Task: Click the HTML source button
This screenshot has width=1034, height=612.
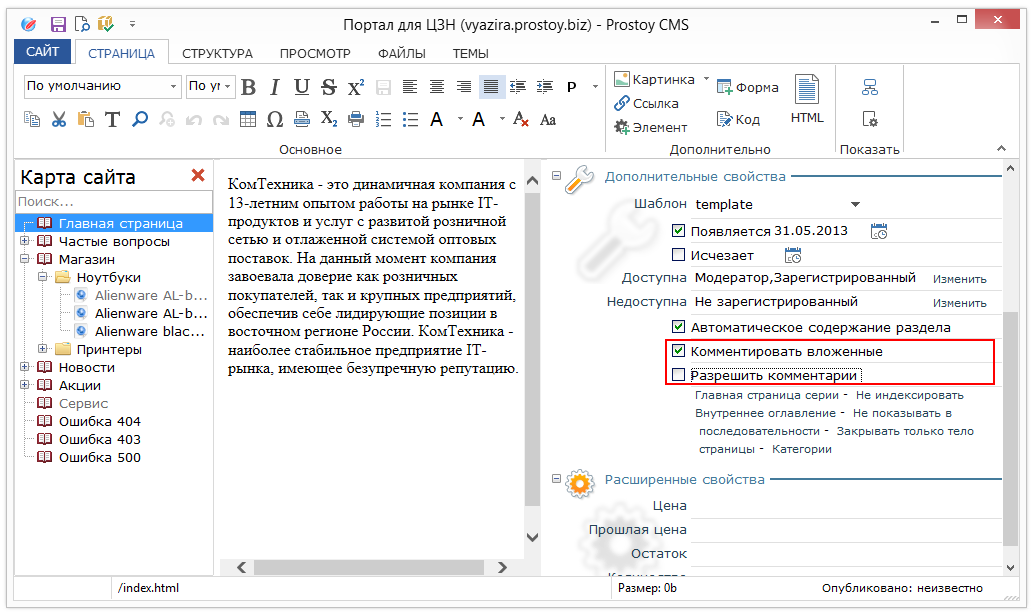Action: 807,99
